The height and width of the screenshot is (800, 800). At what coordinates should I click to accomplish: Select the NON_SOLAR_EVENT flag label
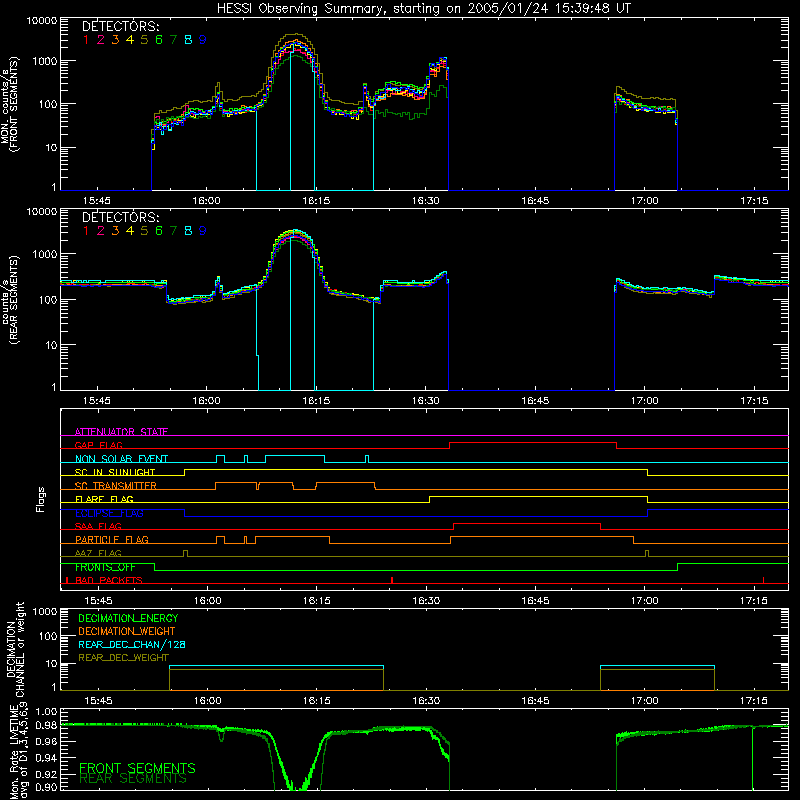[121, 459]
